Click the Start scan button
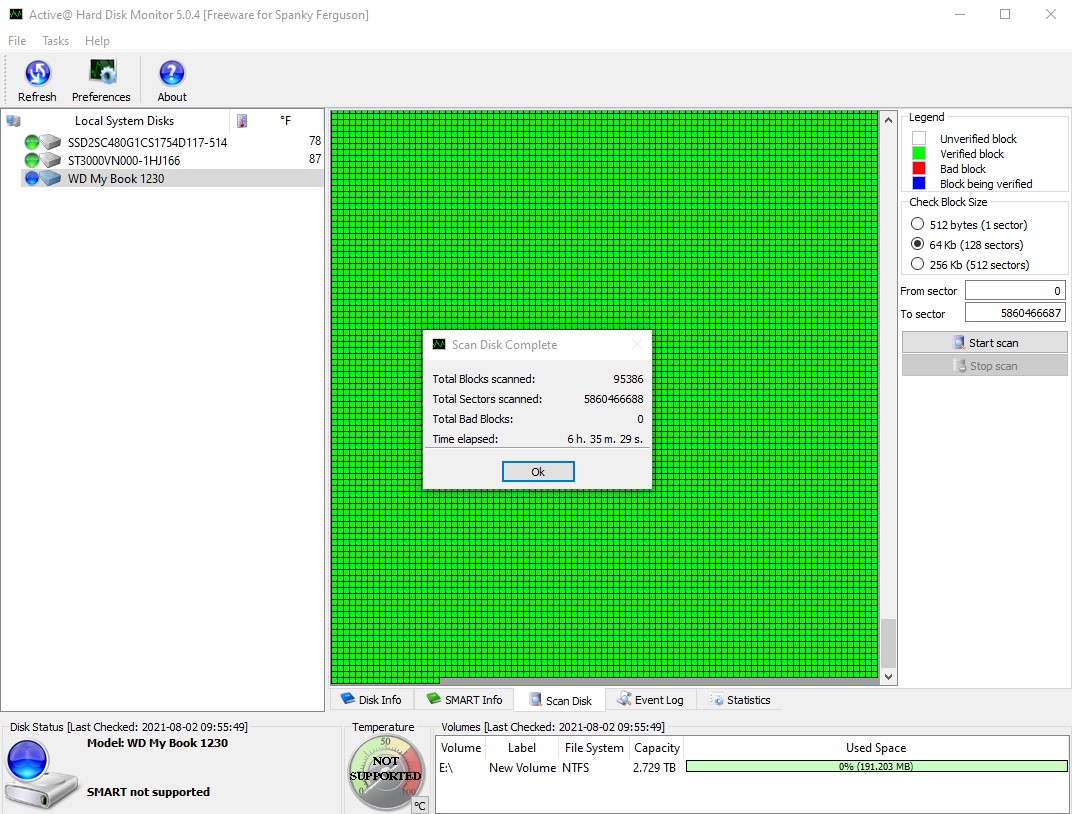This screenshot has height=814, width=1072. pos(984,343)
